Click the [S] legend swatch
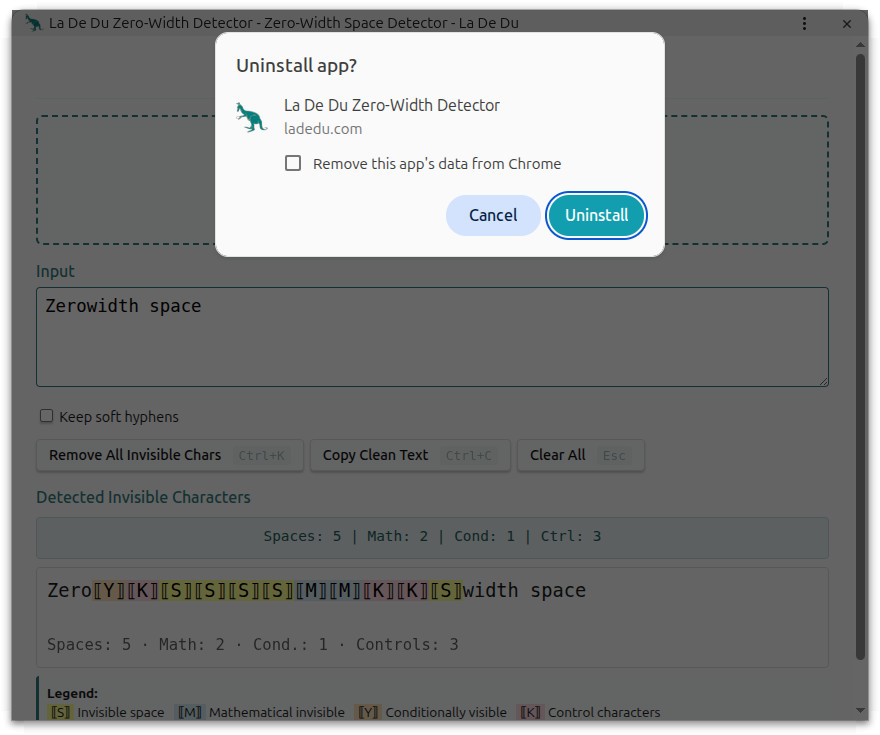The width and height of the screenshot is (880, 735). tap(61, 712)
